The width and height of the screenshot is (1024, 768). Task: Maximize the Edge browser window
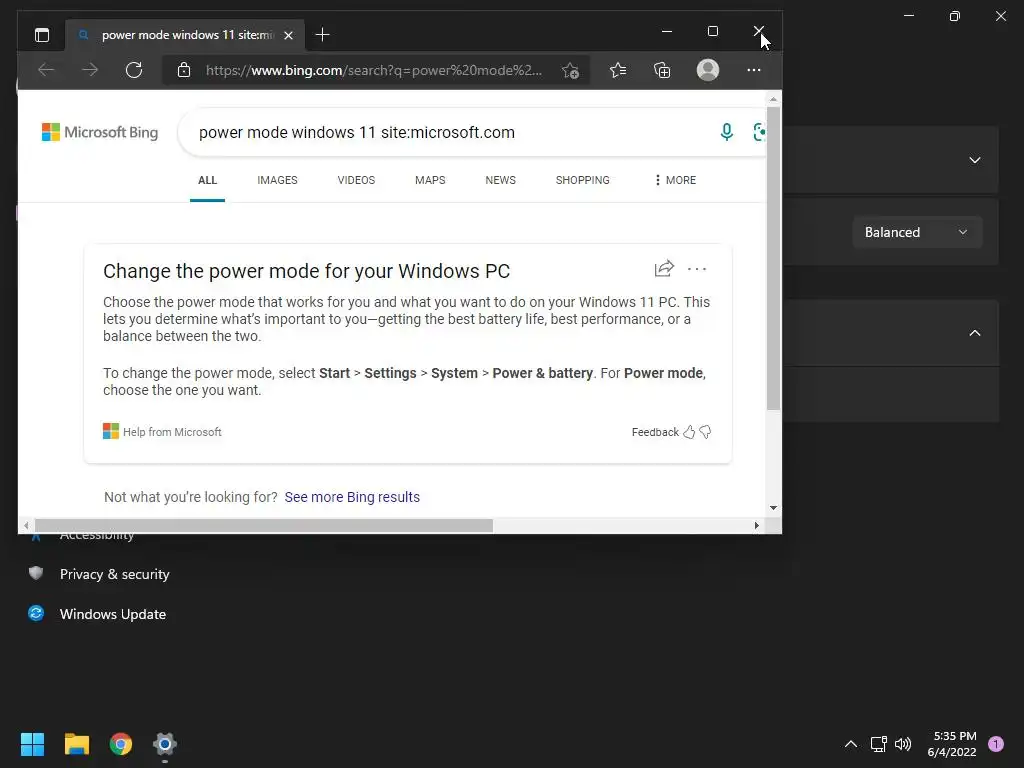pyautogui.click(x=712, y=31)
